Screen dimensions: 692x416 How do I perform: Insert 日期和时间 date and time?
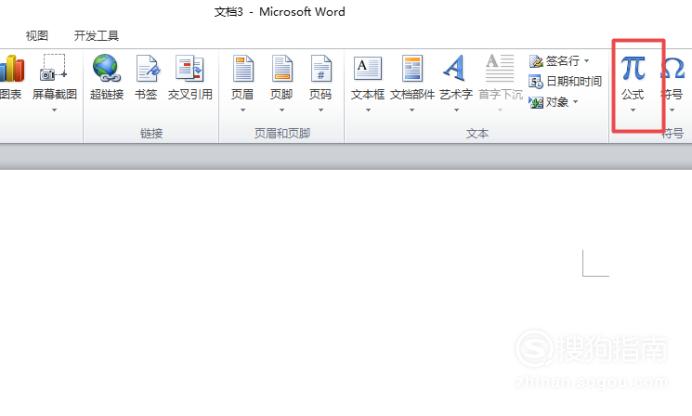[x=565, y=81]
